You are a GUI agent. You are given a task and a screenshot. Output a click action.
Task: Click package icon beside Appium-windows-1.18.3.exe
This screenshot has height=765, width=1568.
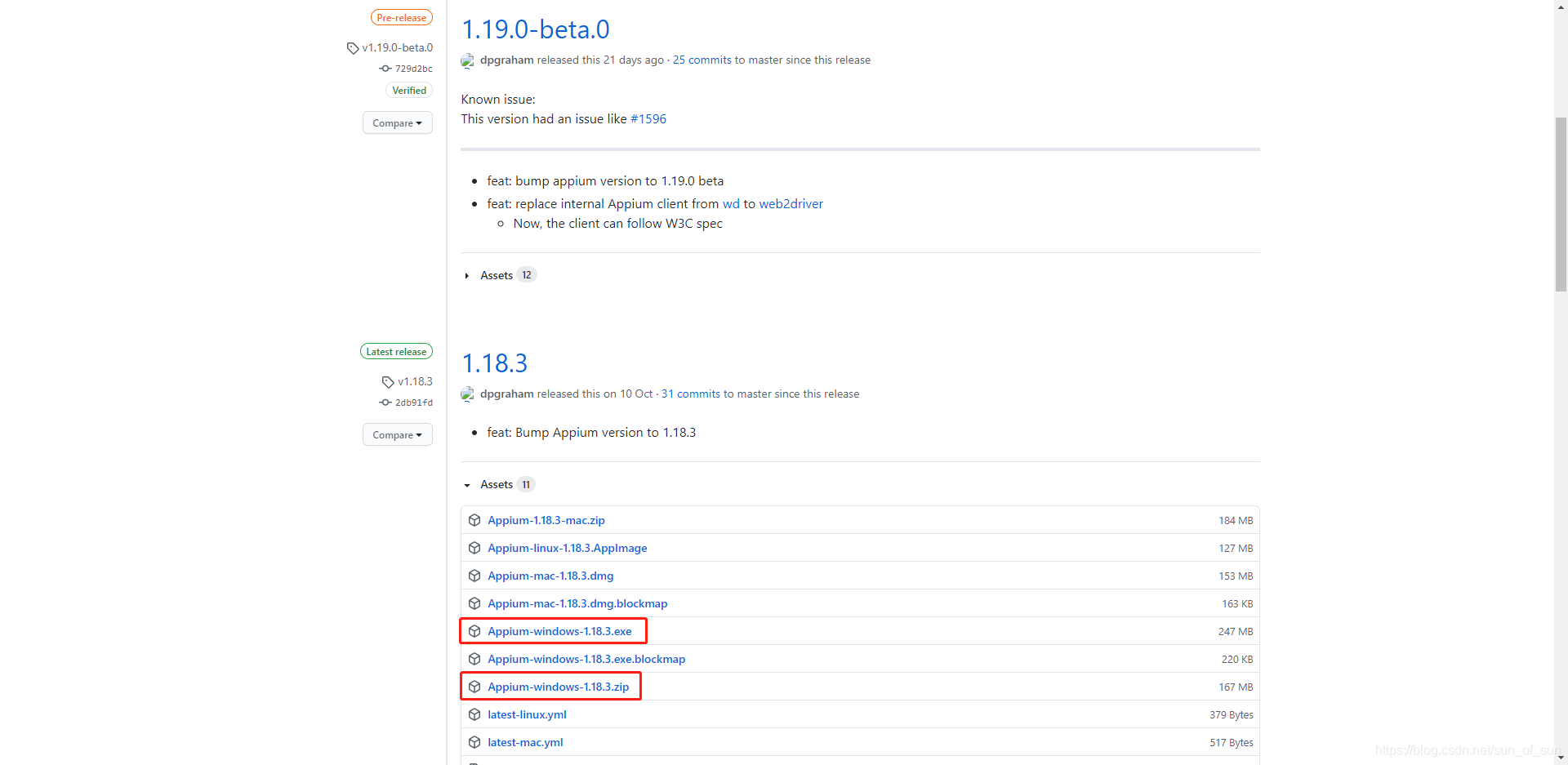coord(474,631)
